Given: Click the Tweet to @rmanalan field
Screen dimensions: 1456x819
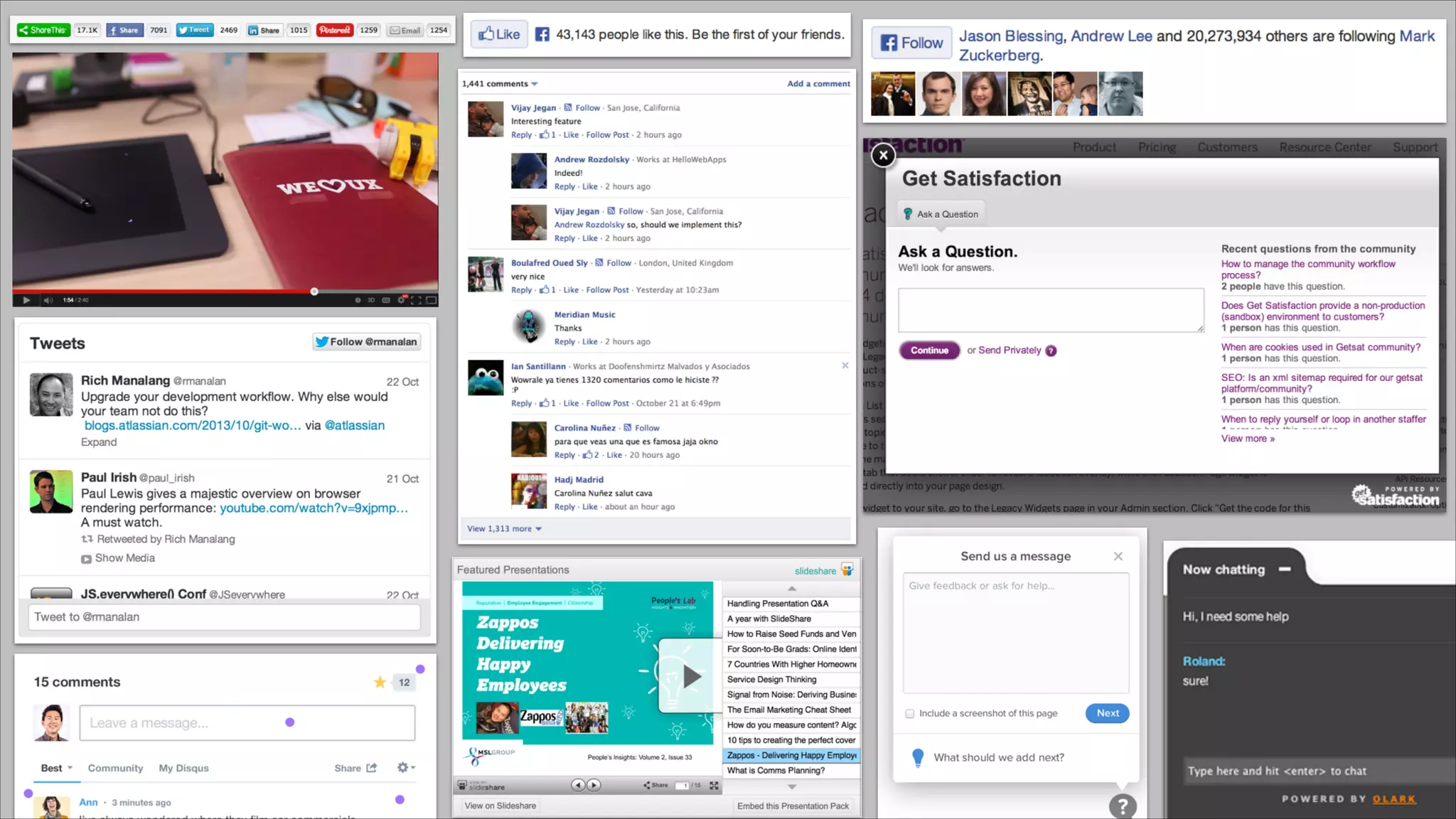Looking at the screenshot, I should click(x=225, y=617).
